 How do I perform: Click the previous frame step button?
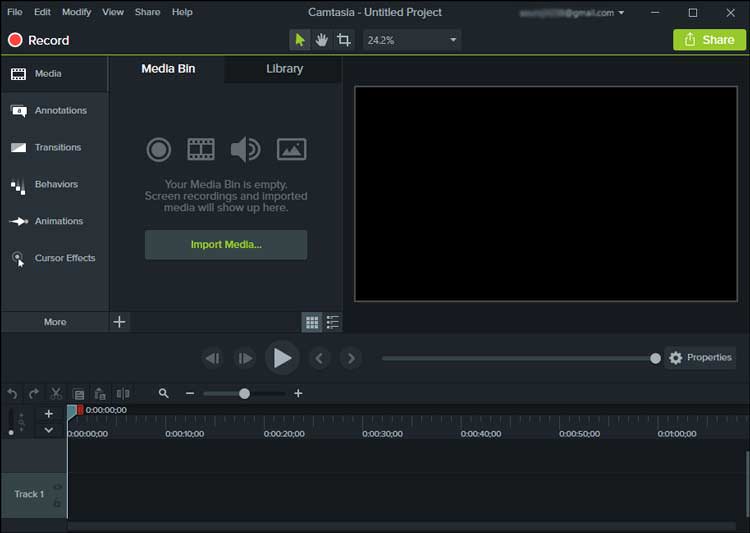pyautogui.click(x=213, y=358)
